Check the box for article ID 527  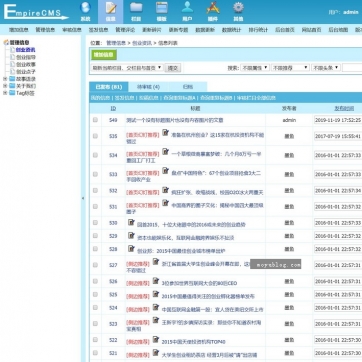coord(95,265)
